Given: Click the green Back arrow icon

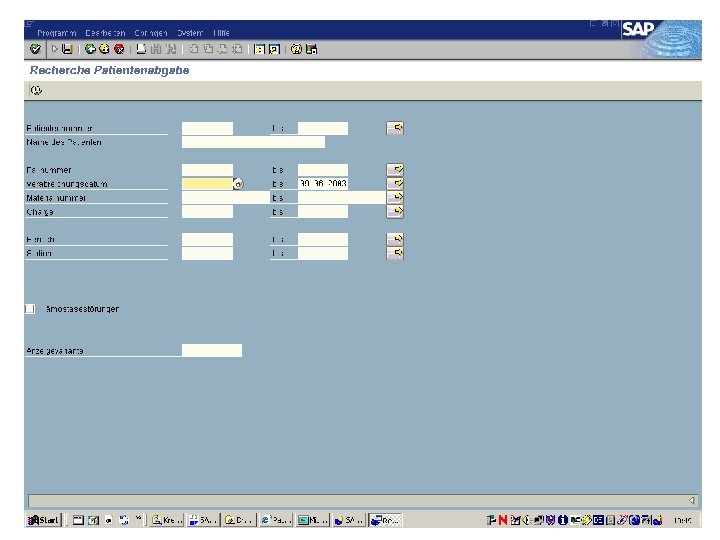Looking at the screenshot, I should (x=90, y=49).
